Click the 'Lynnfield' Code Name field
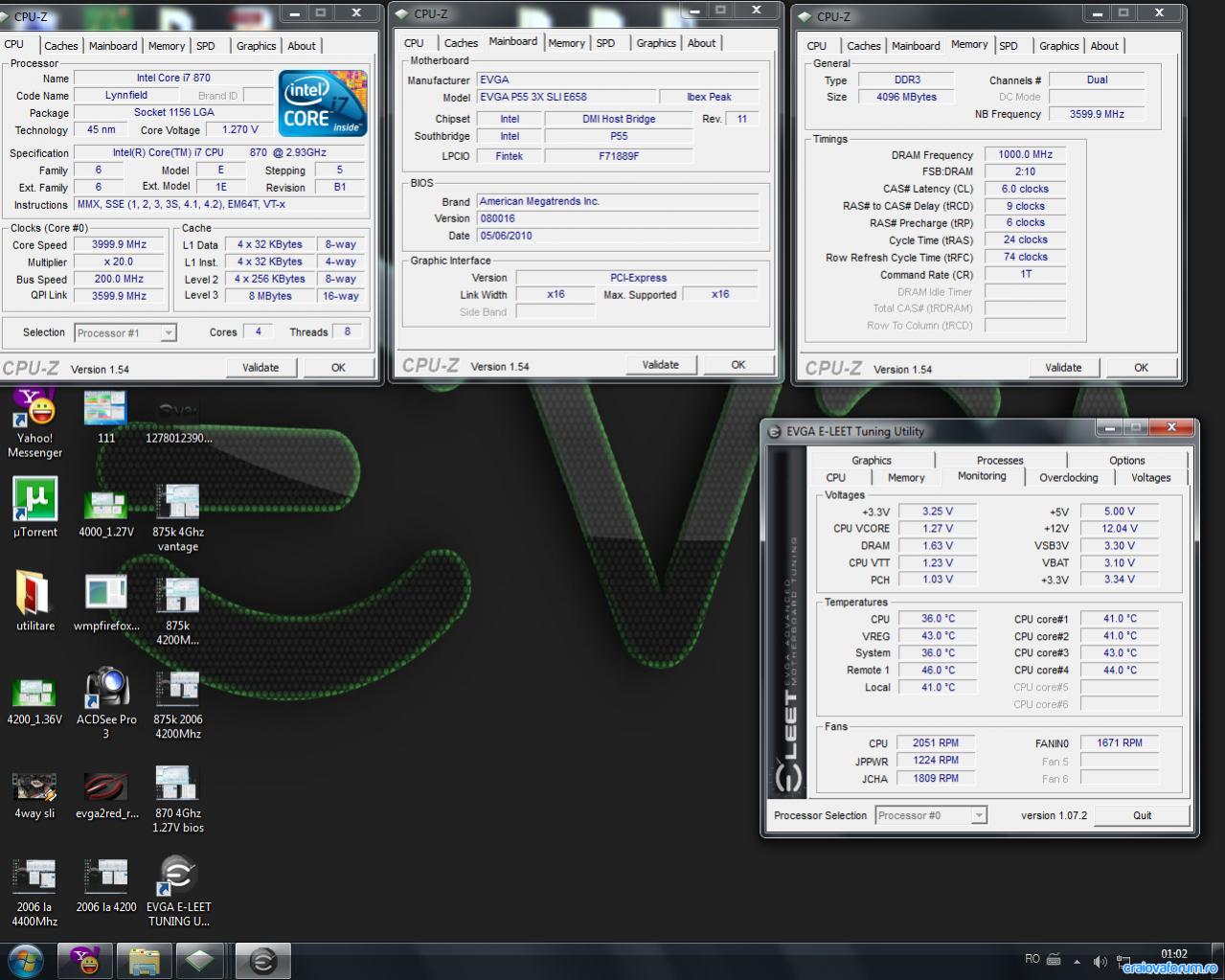 click(x=126, y=96)
